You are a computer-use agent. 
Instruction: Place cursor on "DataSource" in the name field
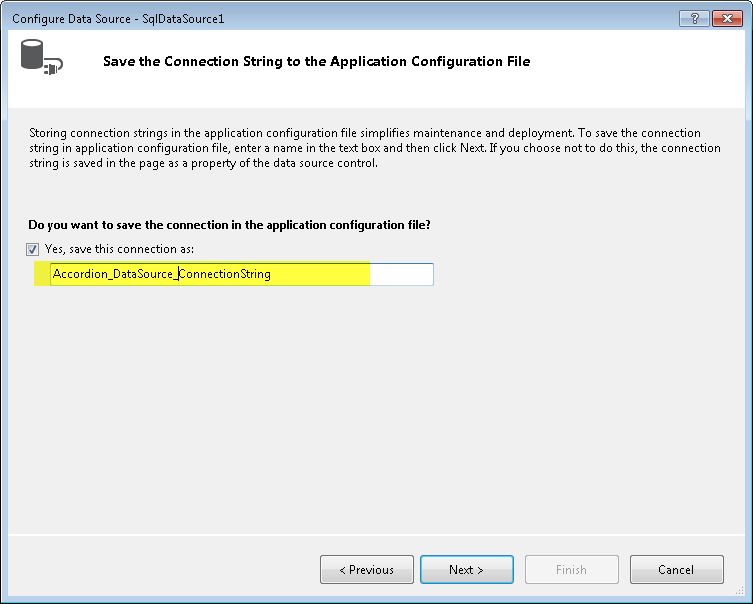[144, 274]
